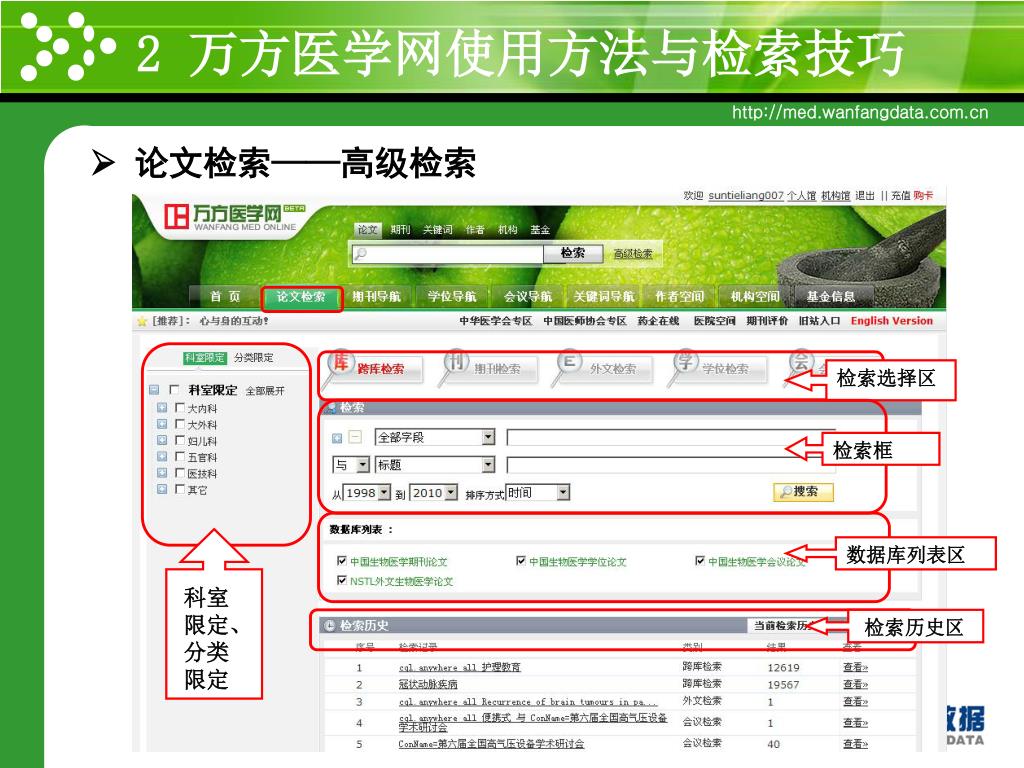Image resolution: width=1024 pixels, height=768 pixels.
Task: Click the English Version link
Action: (891, 321)
